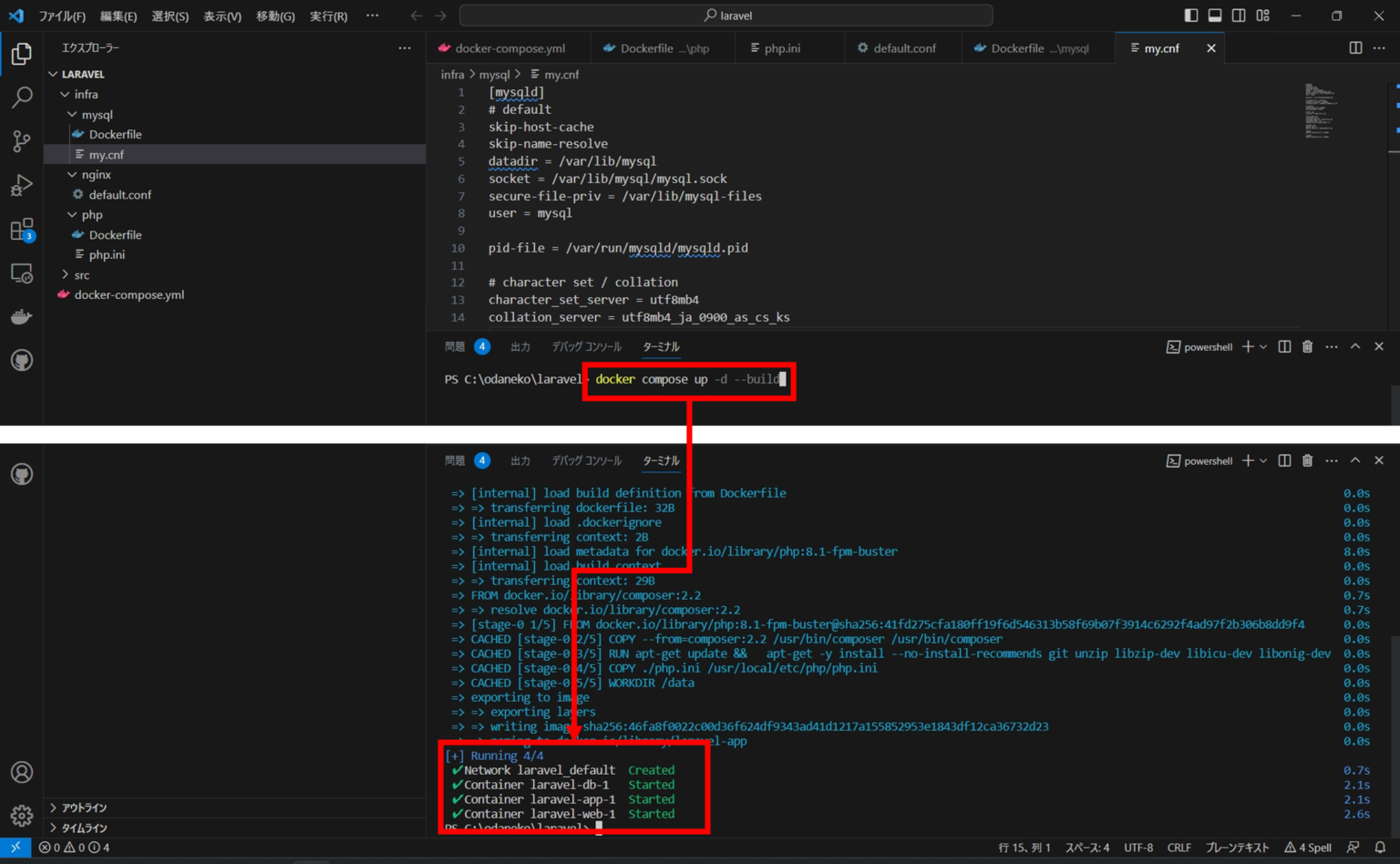Screen dimensions: 1400x864
Task: Switch to the docker-compose.yml tab
Action: pos(508,47)
